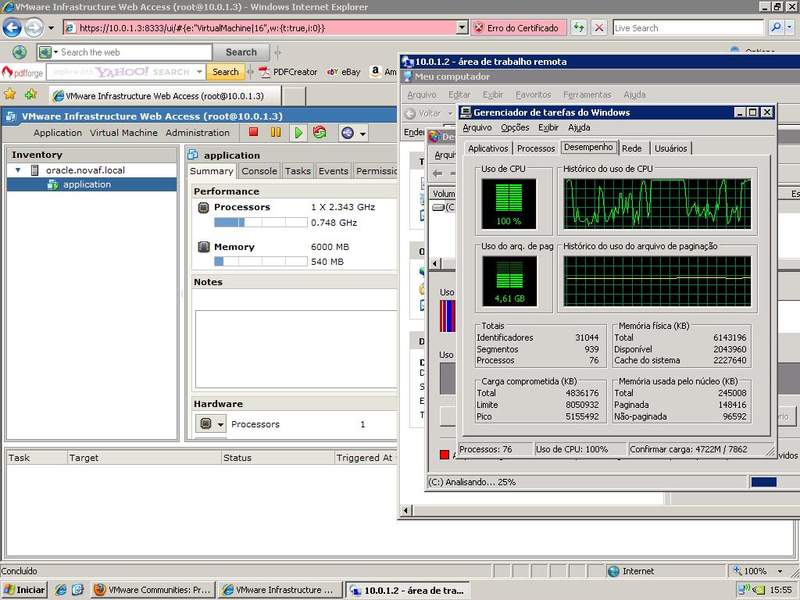Click the Add to Favorites star-plus icon
This screenshot has width=800, height=600.
[x=31, y=94]
